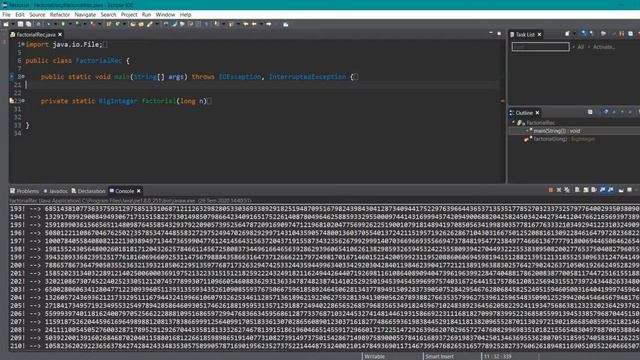Click the editor text at line 21

[261, 84]
